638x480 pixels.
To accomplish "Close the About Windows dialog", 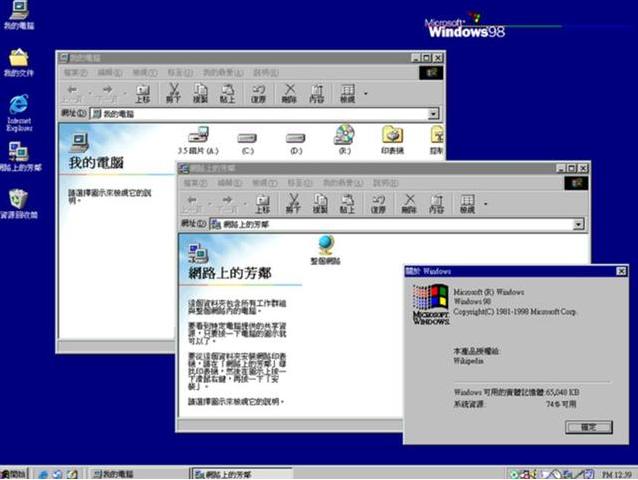I will (621, 271).
